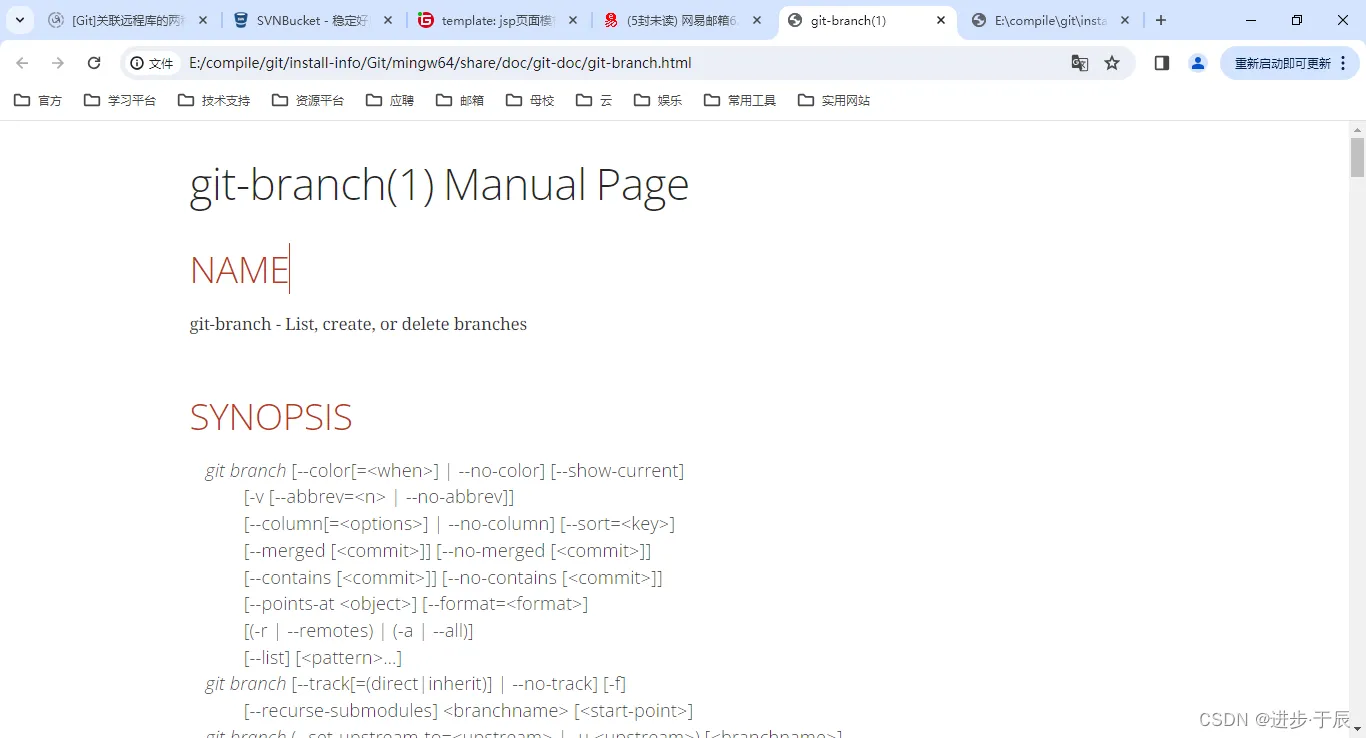
Task: Open the 官方 bookmarks folder
Action: (38, 100)
